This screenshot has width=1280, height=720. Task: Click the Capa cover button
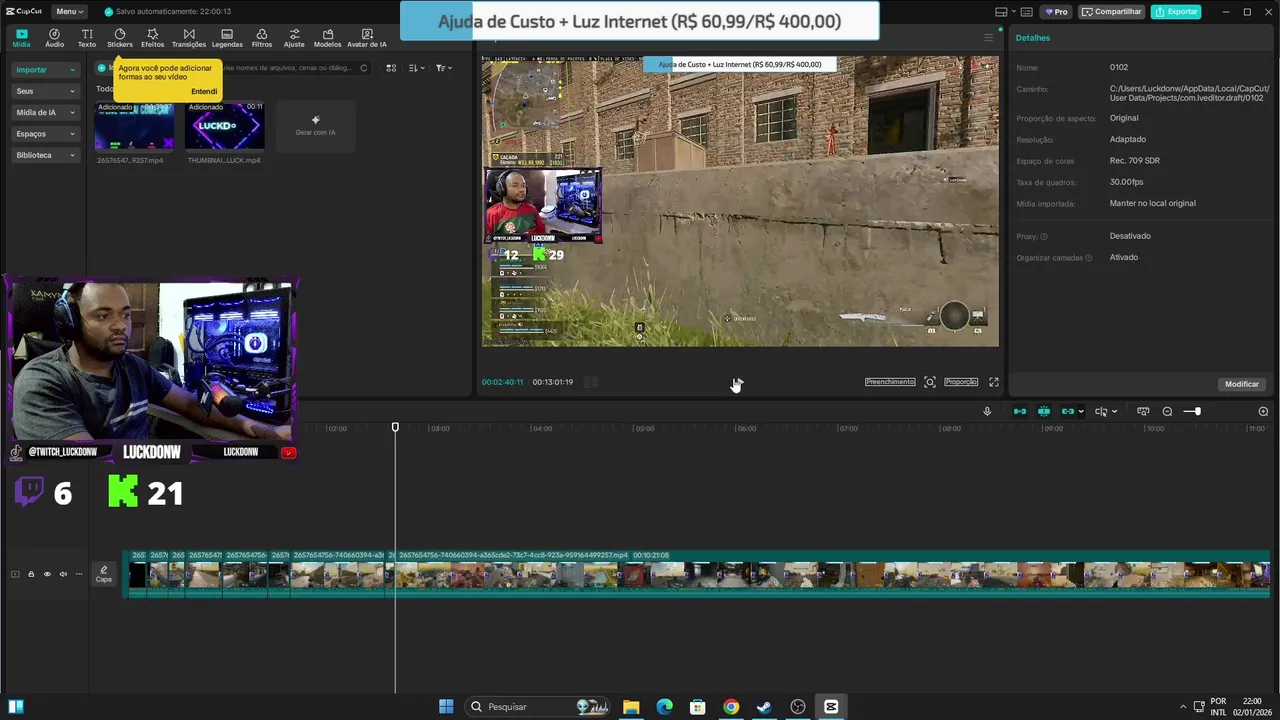point(104,574)
